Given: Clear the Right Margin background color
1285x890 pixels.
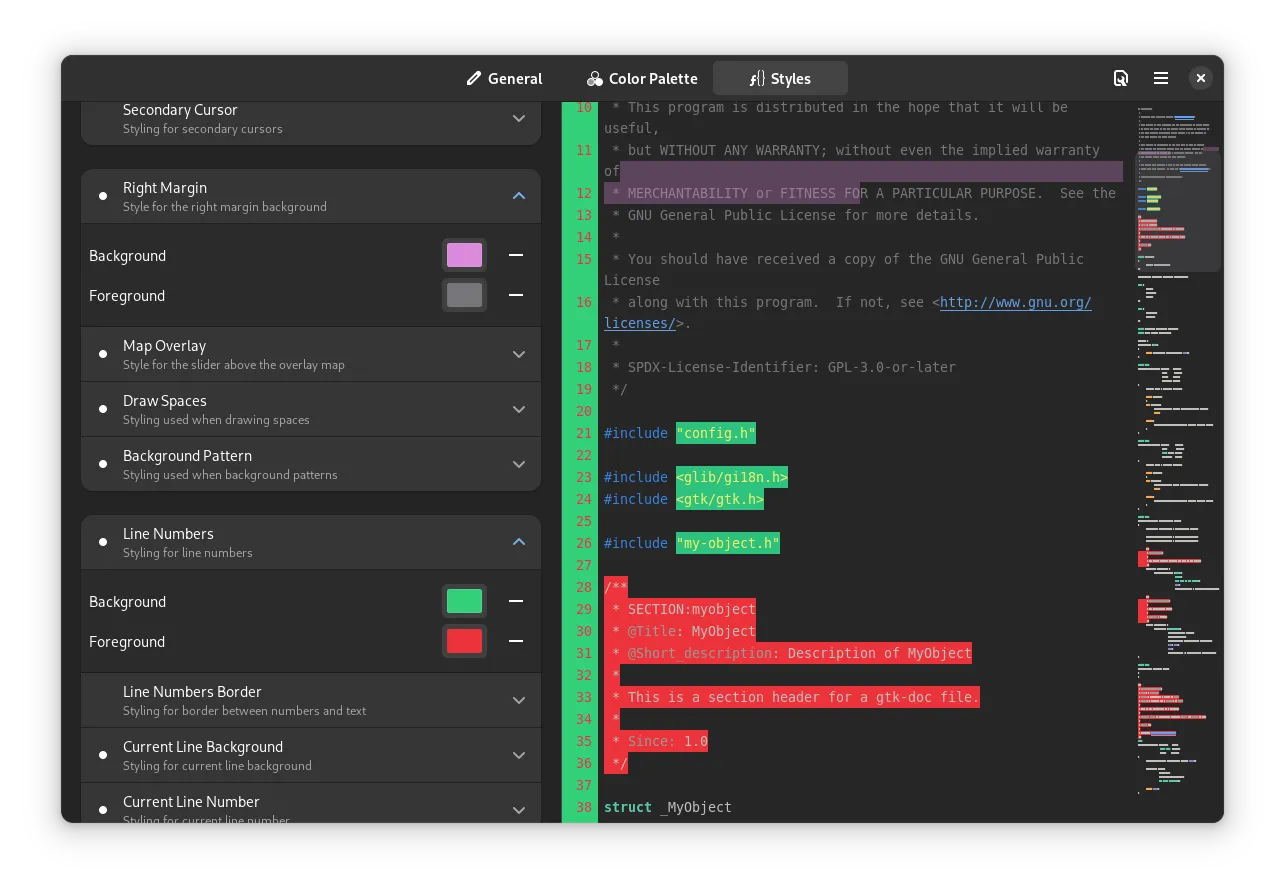Looking at the screenshot, I should (x=516, y=256).
